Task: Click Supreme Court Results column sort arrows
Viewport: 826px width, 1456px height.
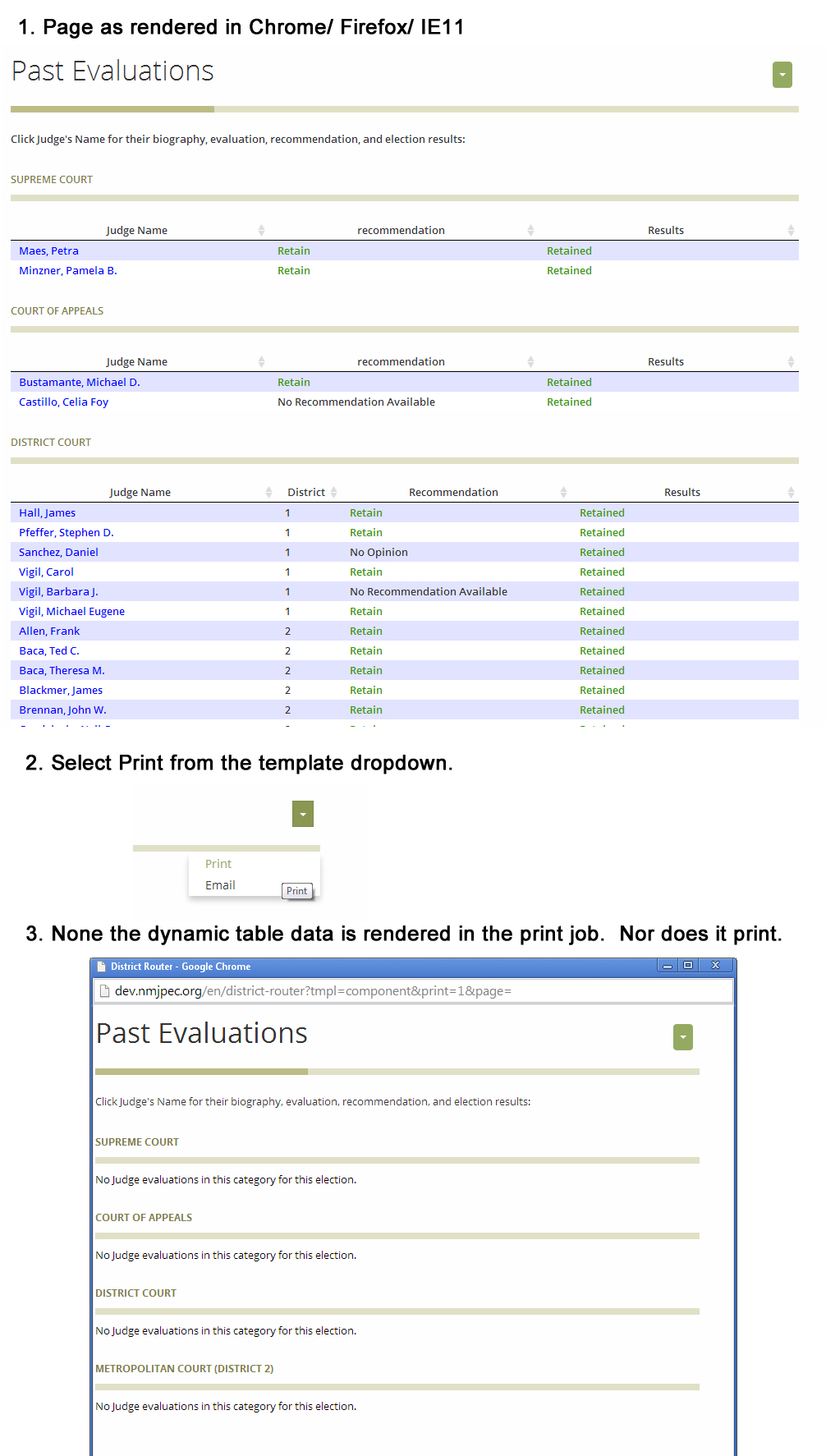Action: click(791, 230)
